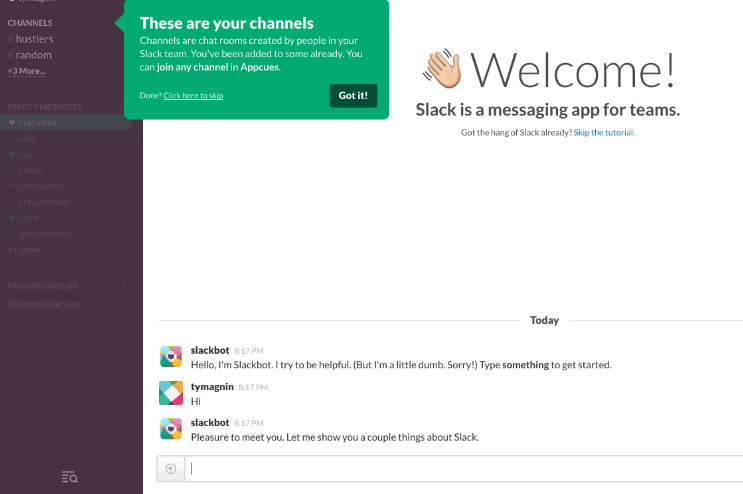Click tymagnin's avatar image
The width and height of the screenshot is (743, 494).
point(171,393)
